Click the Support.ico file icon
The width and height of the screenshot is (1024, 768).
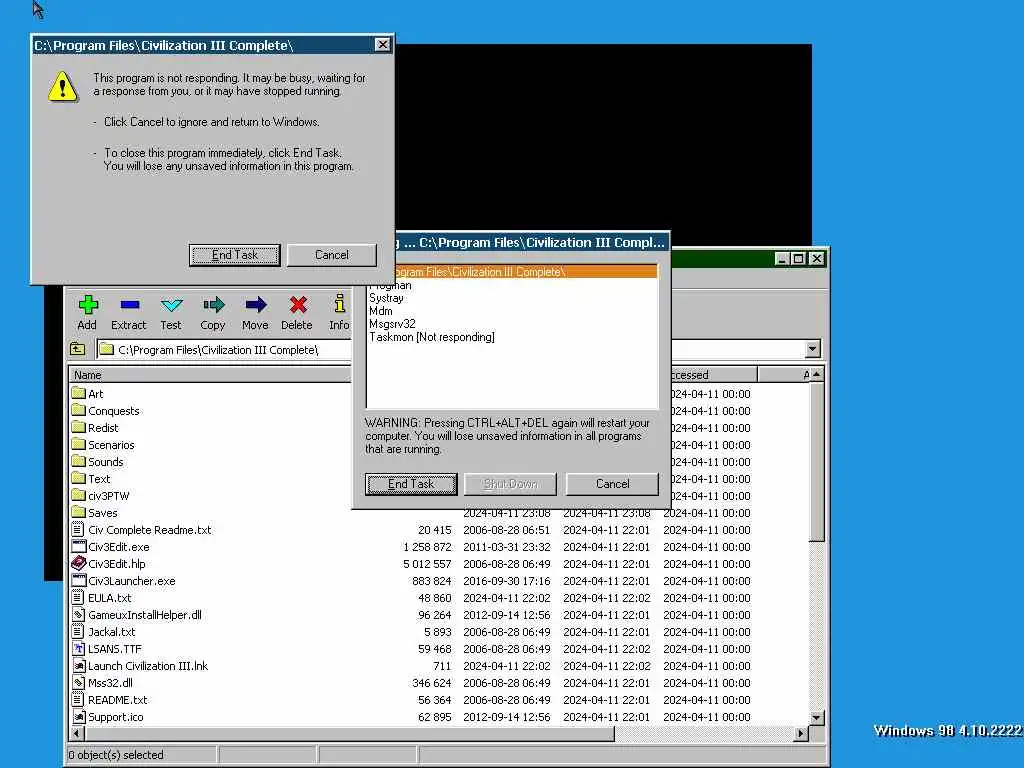point(78,716)
